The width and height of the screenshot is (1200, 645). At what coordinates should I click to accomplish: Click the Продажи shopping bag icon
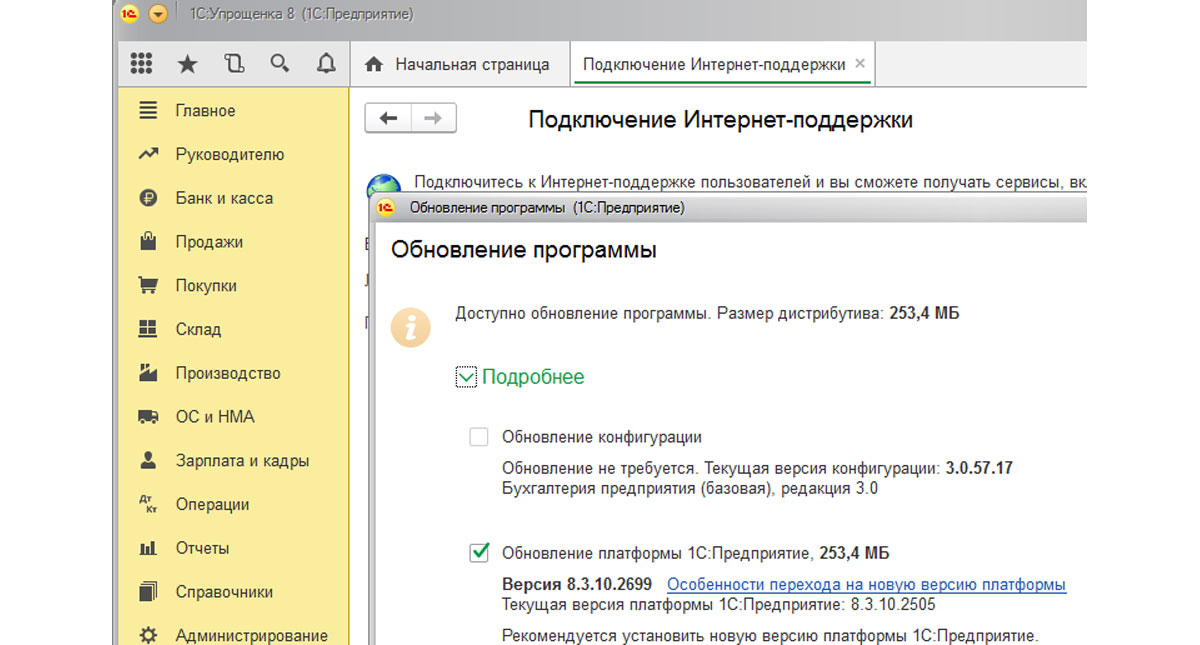tap(148, 241)
